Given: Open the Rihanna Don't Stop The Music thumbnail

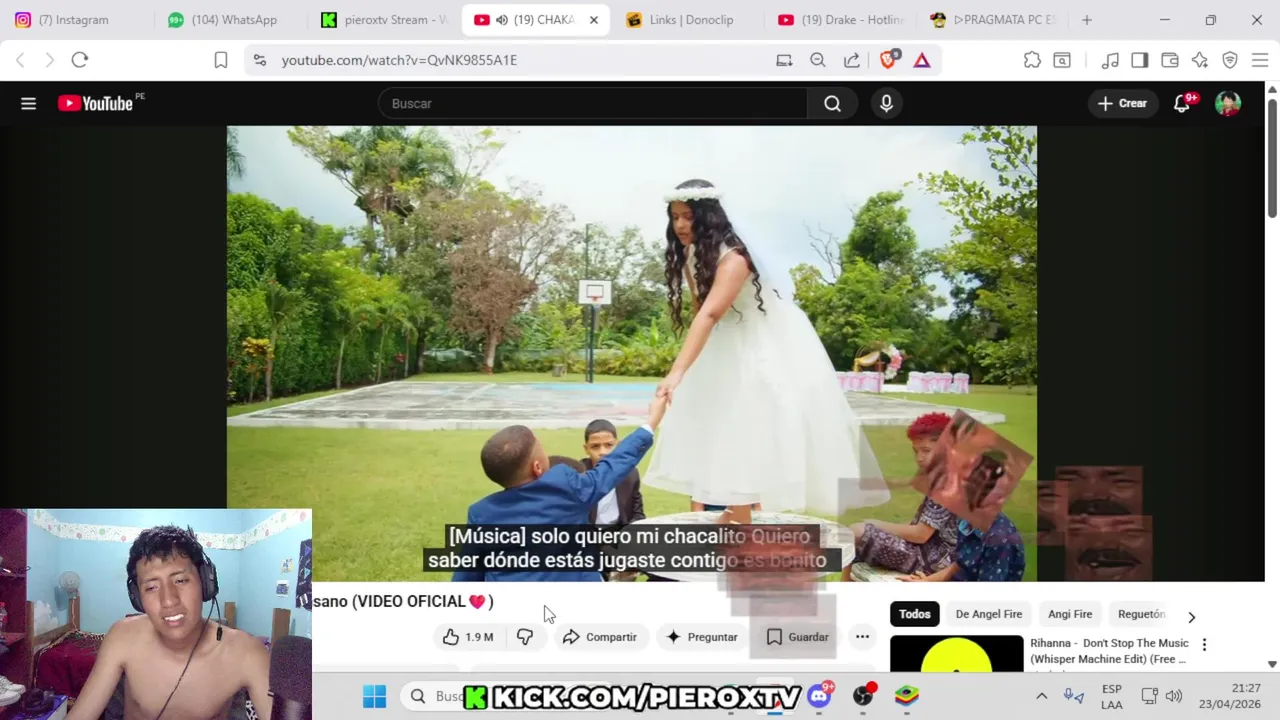Looking at the screenshot, I should [x=956, y=654].
